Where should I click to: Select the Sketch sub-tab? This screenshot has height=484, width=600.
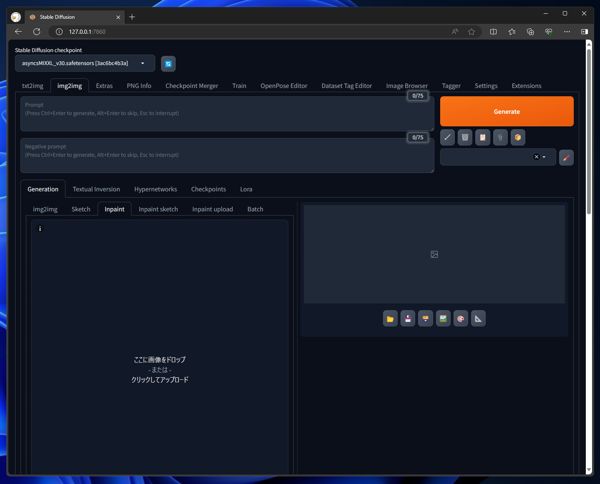pyautogui.click(x=81, y=209)
